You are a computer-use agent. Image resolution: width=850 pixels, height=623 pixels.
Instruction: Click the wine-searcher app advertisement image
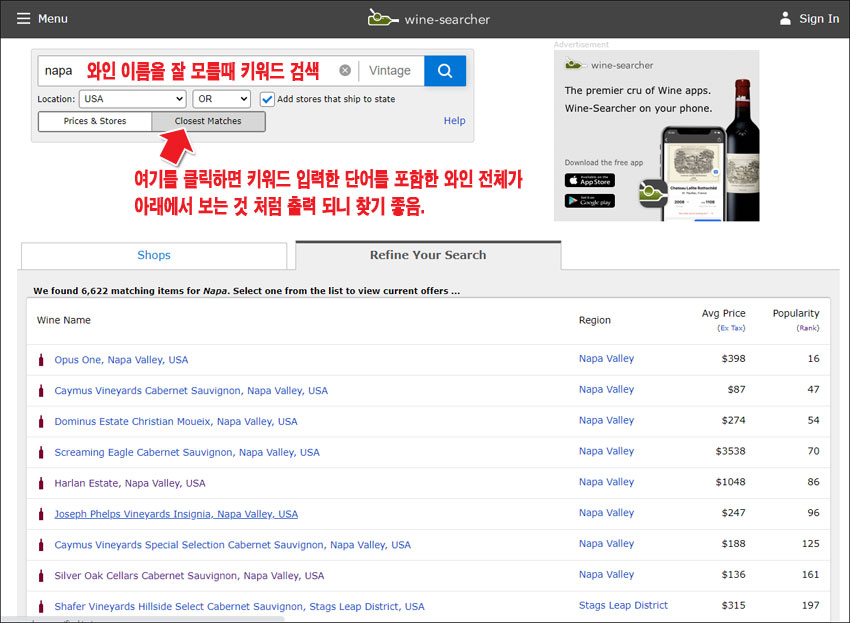(656, 136)
